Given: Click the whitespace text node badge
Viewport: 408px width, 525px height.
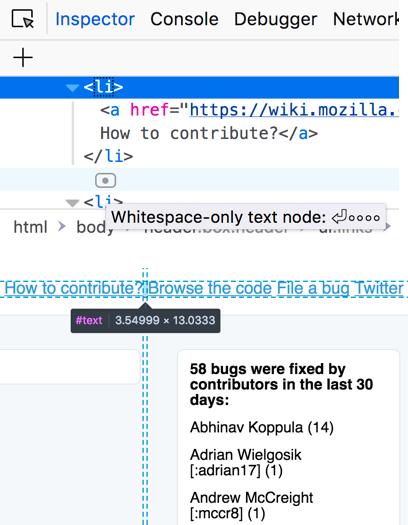Looking at the screenshot, I should 105,181.
